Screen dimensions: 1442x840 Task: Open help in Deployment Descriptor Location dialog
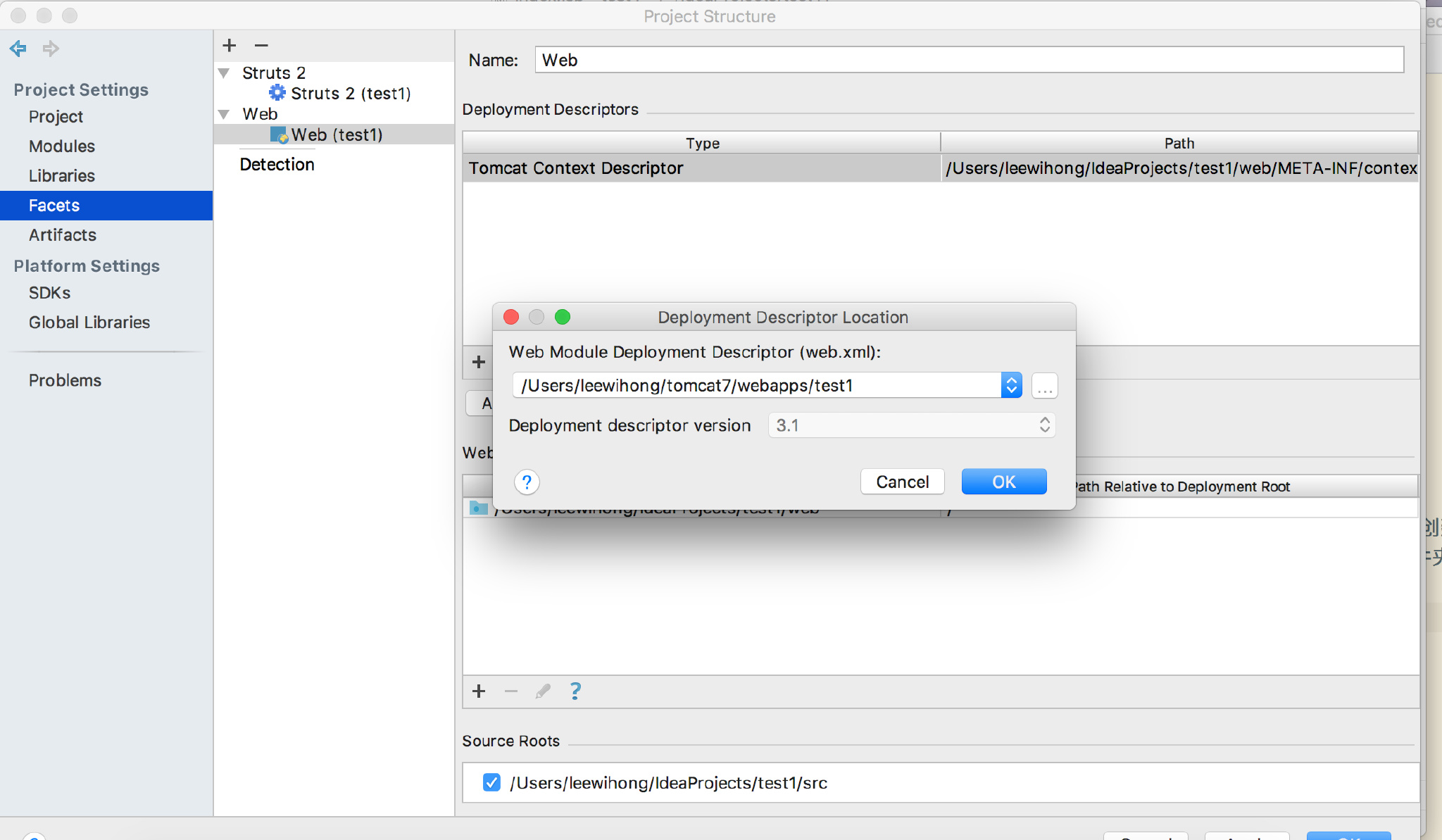coord(527,482)
